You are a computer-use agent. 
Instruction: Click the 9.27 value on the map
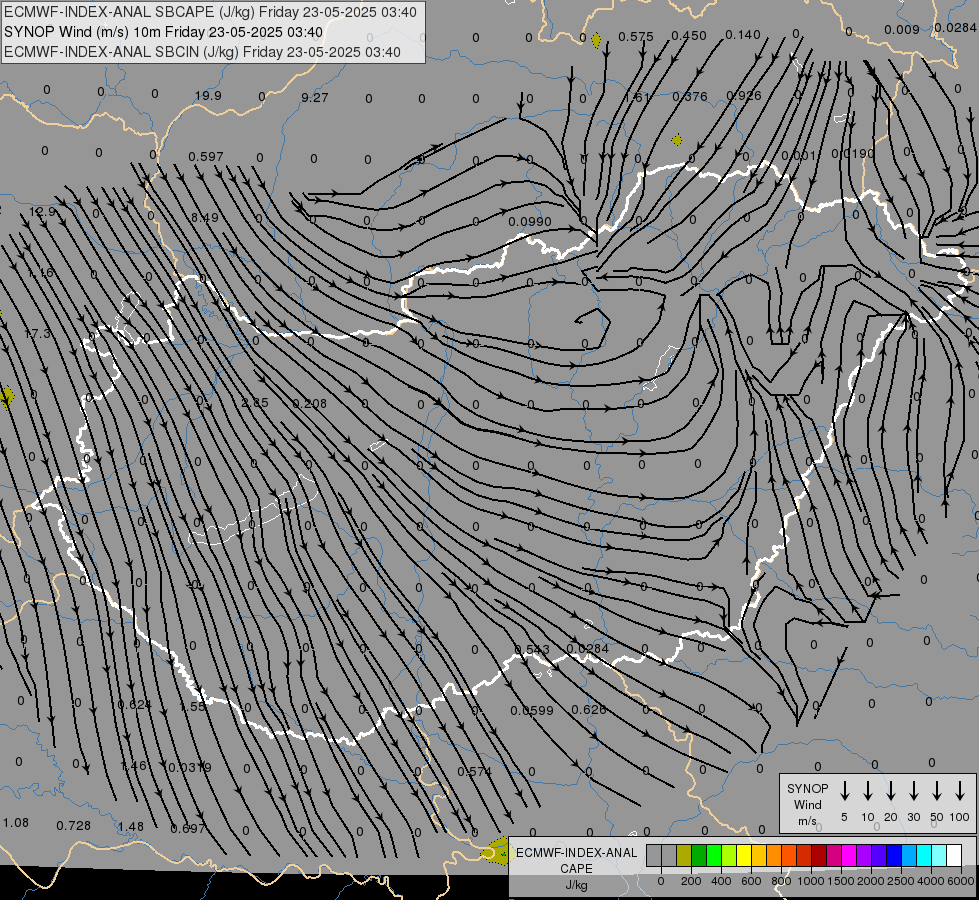314,97
